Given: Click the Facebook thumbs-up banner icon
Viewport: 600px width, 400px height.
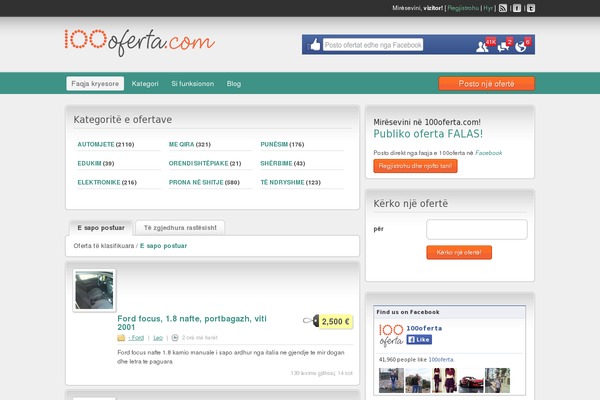Looking at the screenshot, I should click(x=314, y=45).
